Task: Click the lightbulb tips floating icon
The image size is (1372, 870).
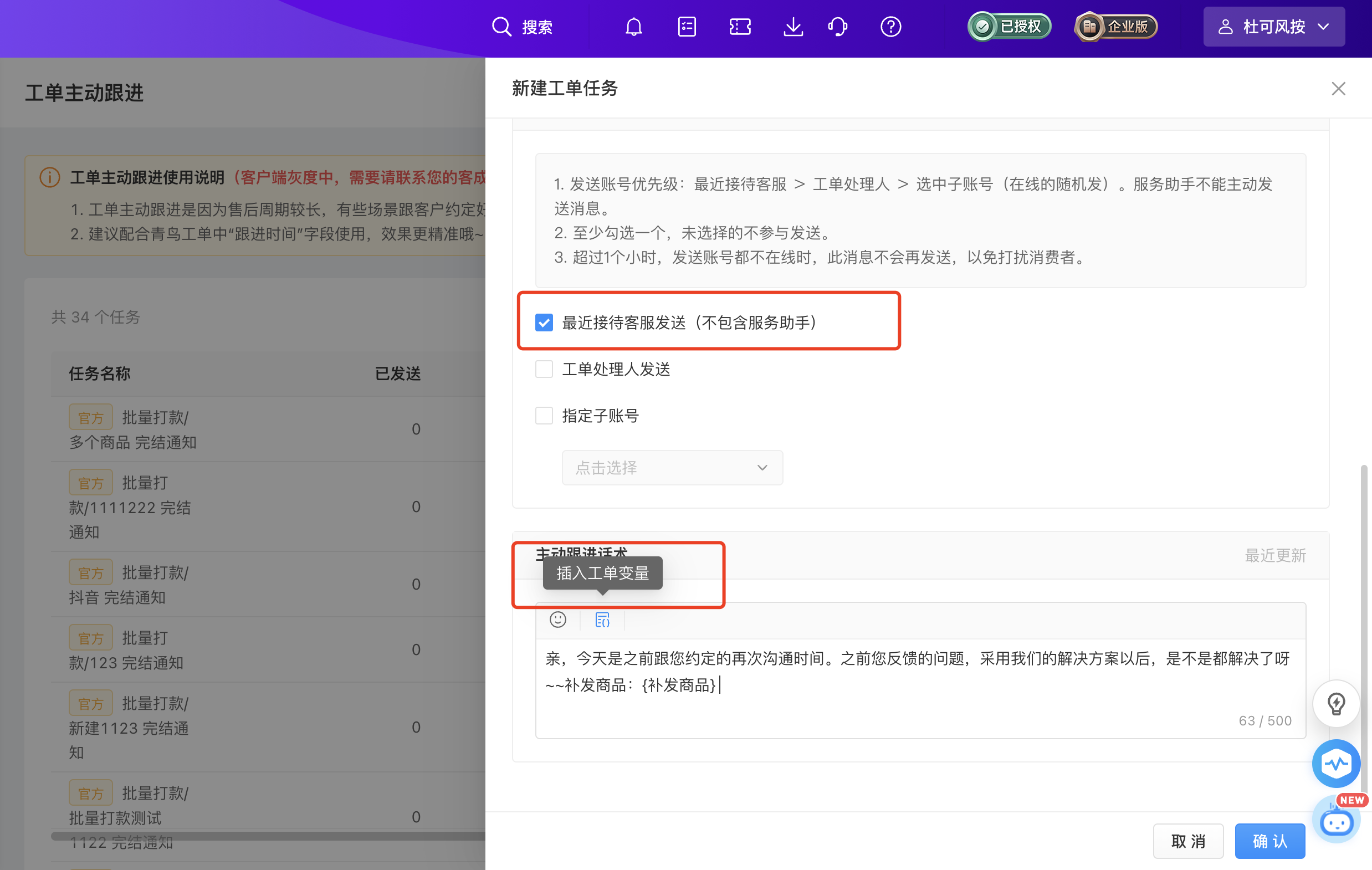Action: (x=1336, y=704)
